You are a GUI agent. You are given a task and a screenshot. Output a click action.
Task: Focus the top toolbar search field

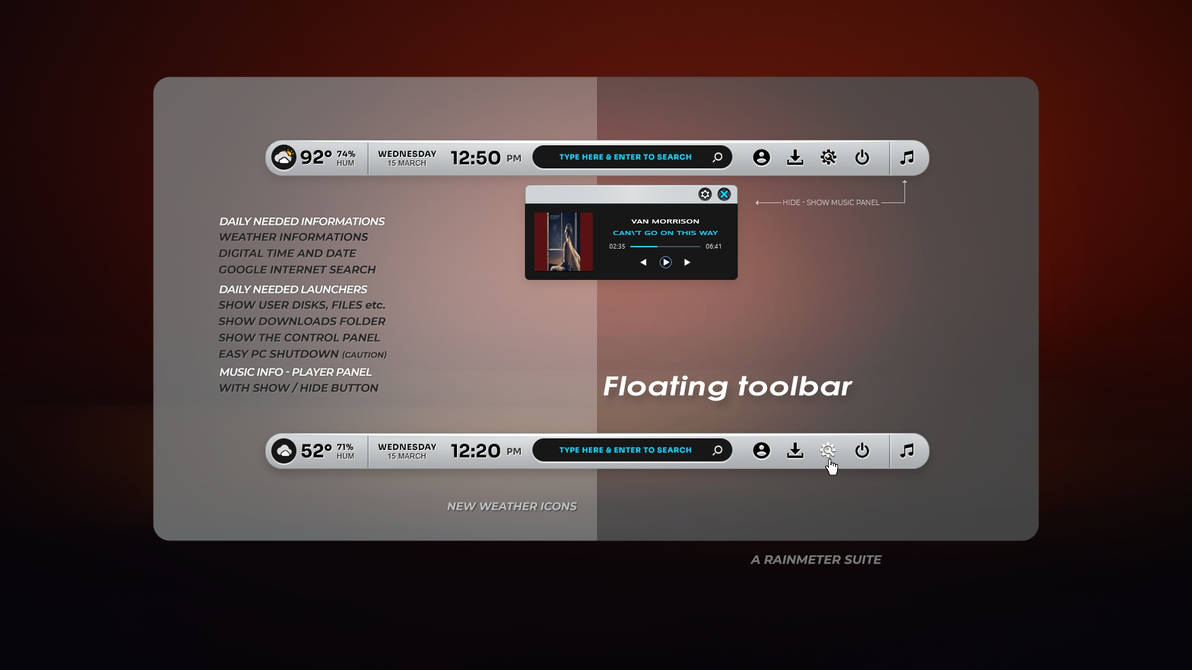click(x=632, y=157)
